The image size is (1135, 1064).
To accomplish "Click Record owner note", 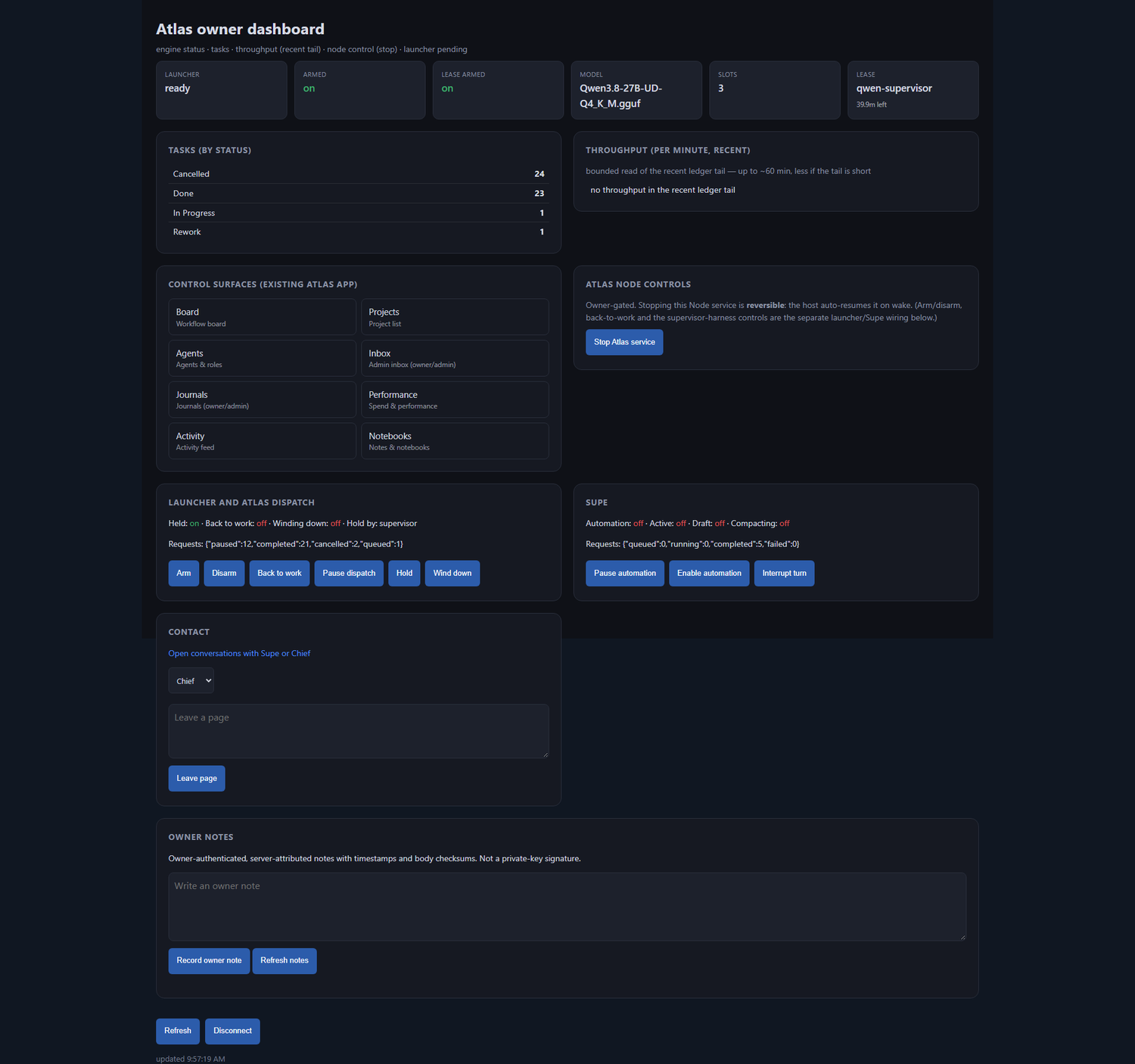I will (x=209, y=961).
